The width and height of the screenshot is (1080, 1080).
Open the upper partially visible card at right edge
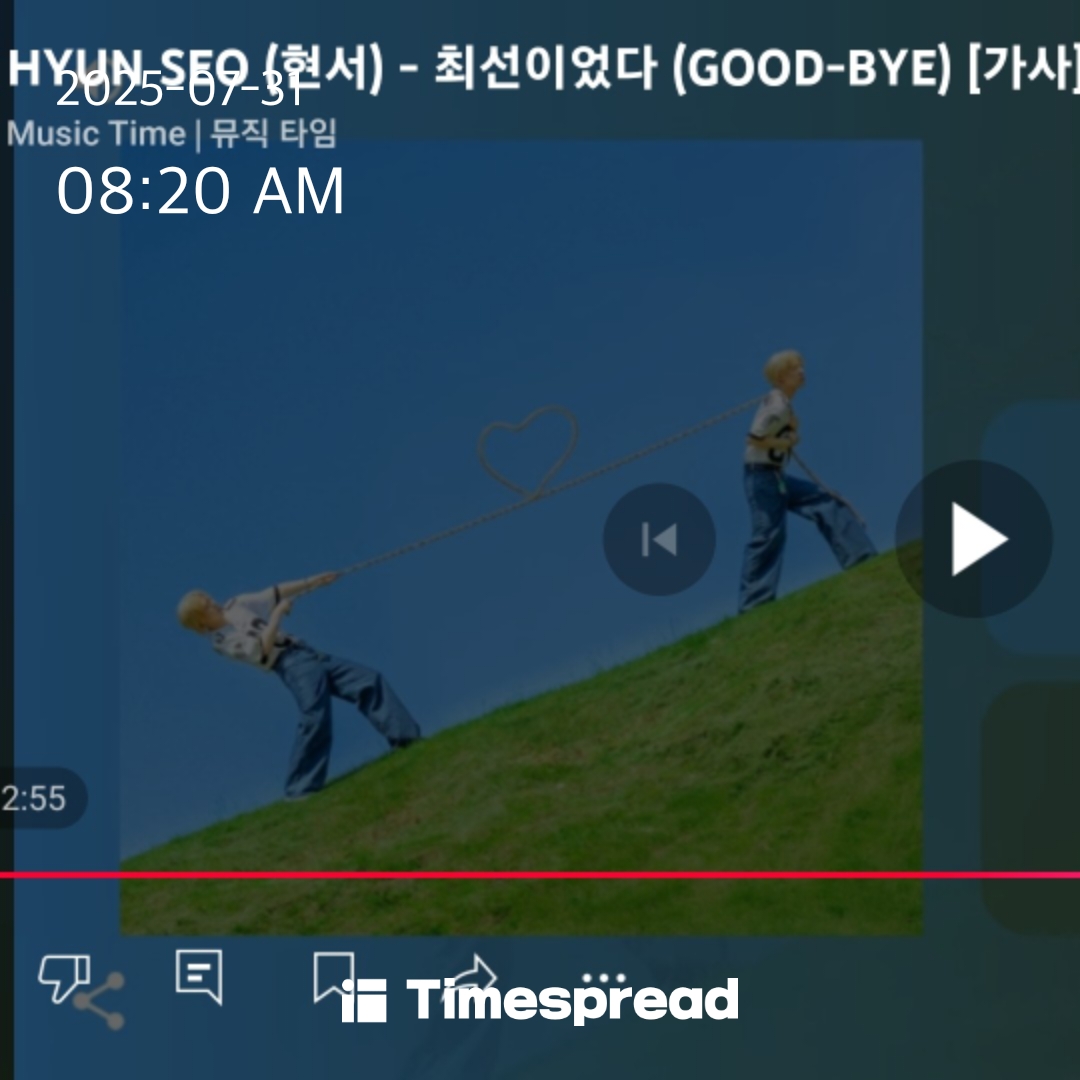[x=1030, y=528]
